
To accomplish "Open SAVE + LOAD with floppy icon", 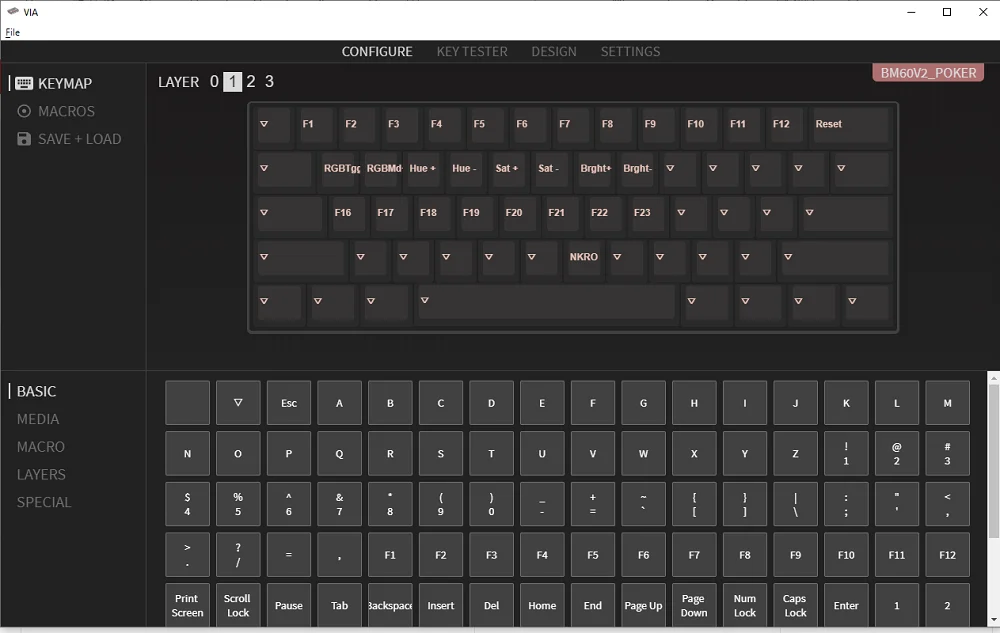I will (69, 139).
